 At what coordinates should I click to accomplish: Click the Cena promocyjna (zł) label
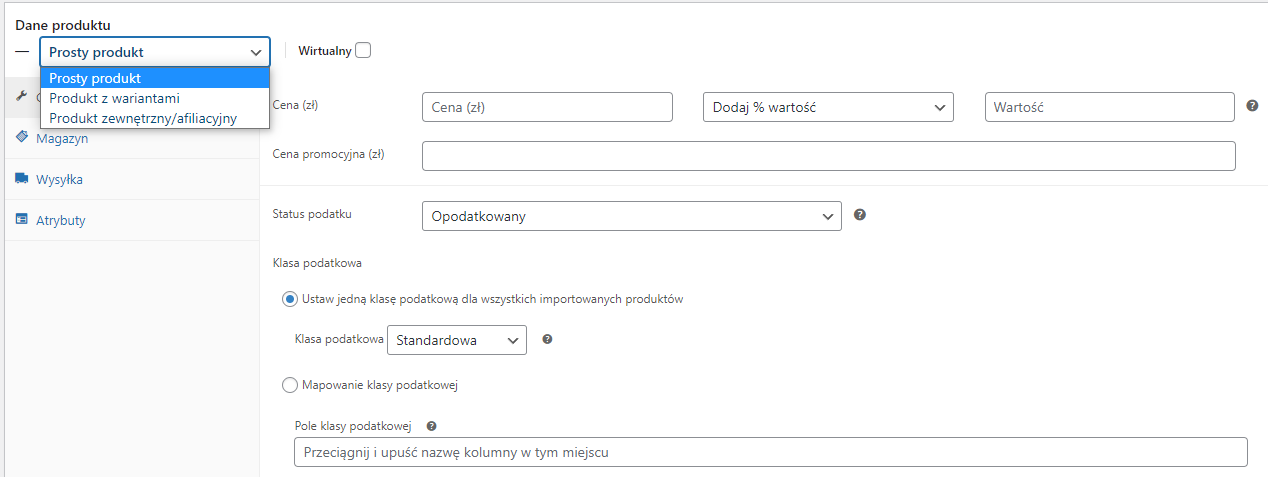328,155
